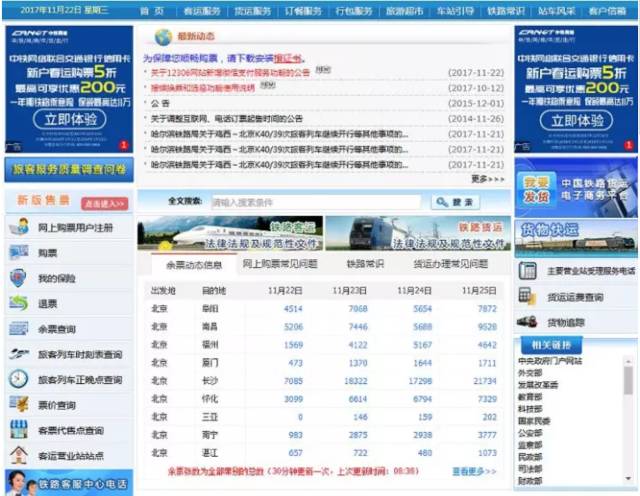This screenshot has width=640, height=496.
Task: Click 更多>>> under news list
Action: pos(488,179)
